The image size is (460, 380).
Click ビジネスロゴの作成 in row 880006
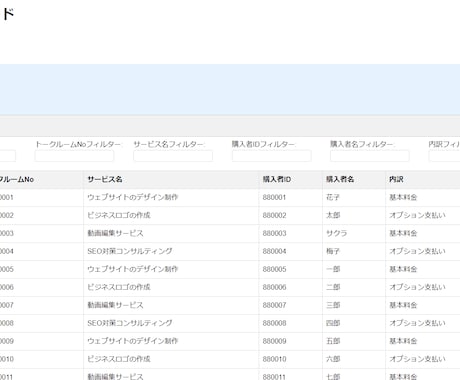119,287
